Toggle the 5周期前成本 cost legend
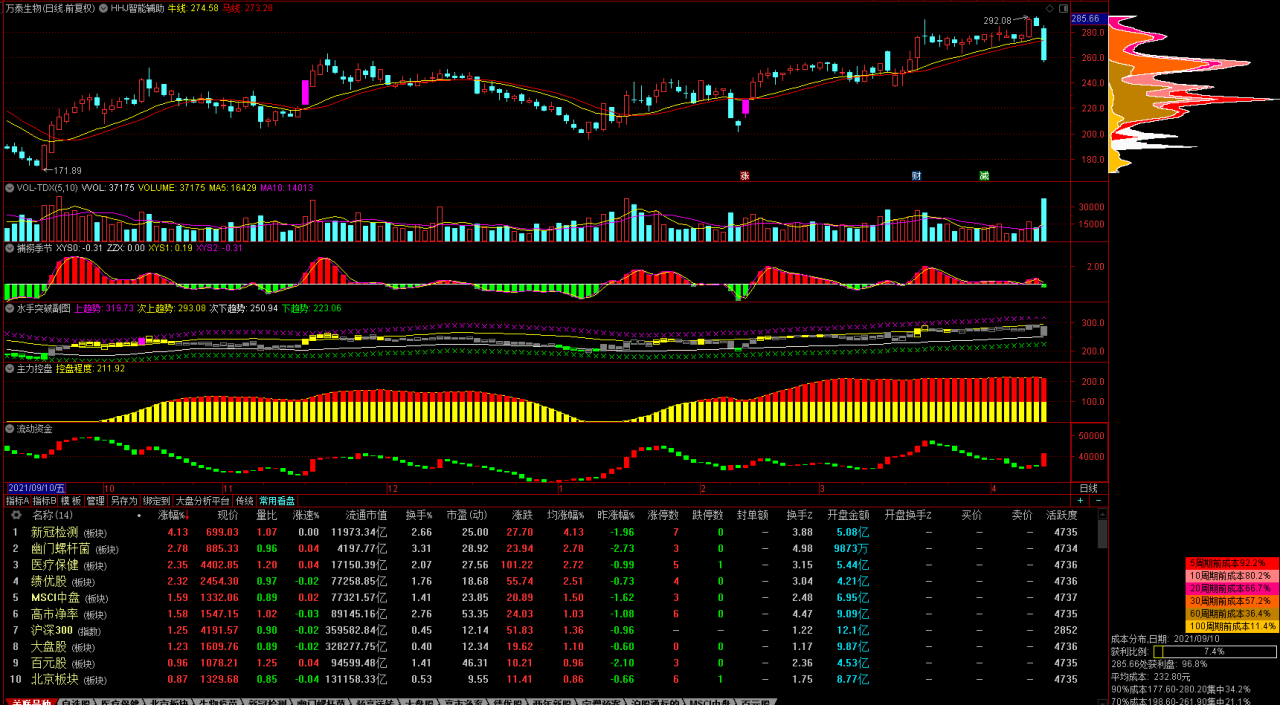This screenshot has width=1280, height=705. click(x=1231, y=563)
